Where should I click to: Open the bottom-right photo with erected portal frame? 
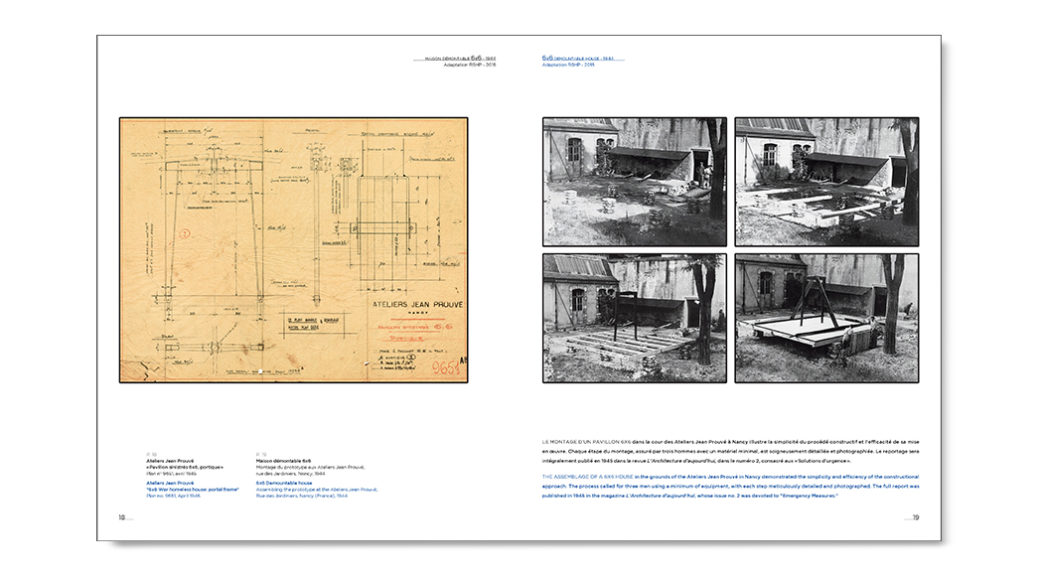(827, 318)
